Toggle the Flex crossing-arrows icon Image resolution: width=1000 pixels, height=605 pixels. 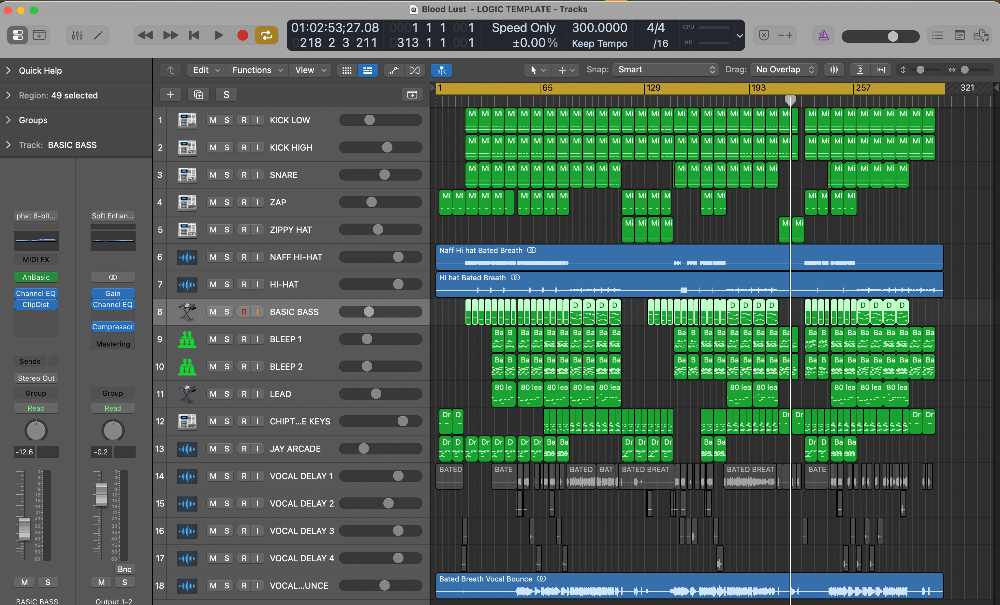tap(415, 70)
